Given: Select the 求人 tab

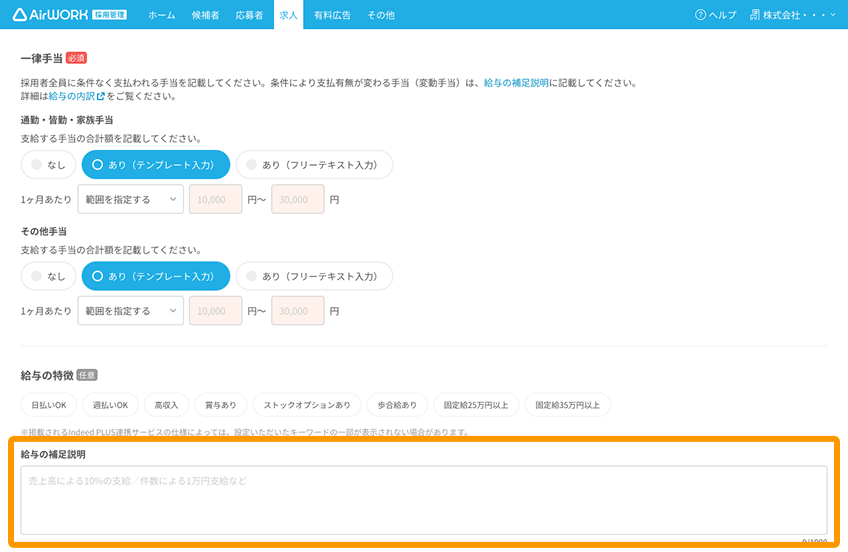Looking at the screenshot, I should click(x=288, y=15).
